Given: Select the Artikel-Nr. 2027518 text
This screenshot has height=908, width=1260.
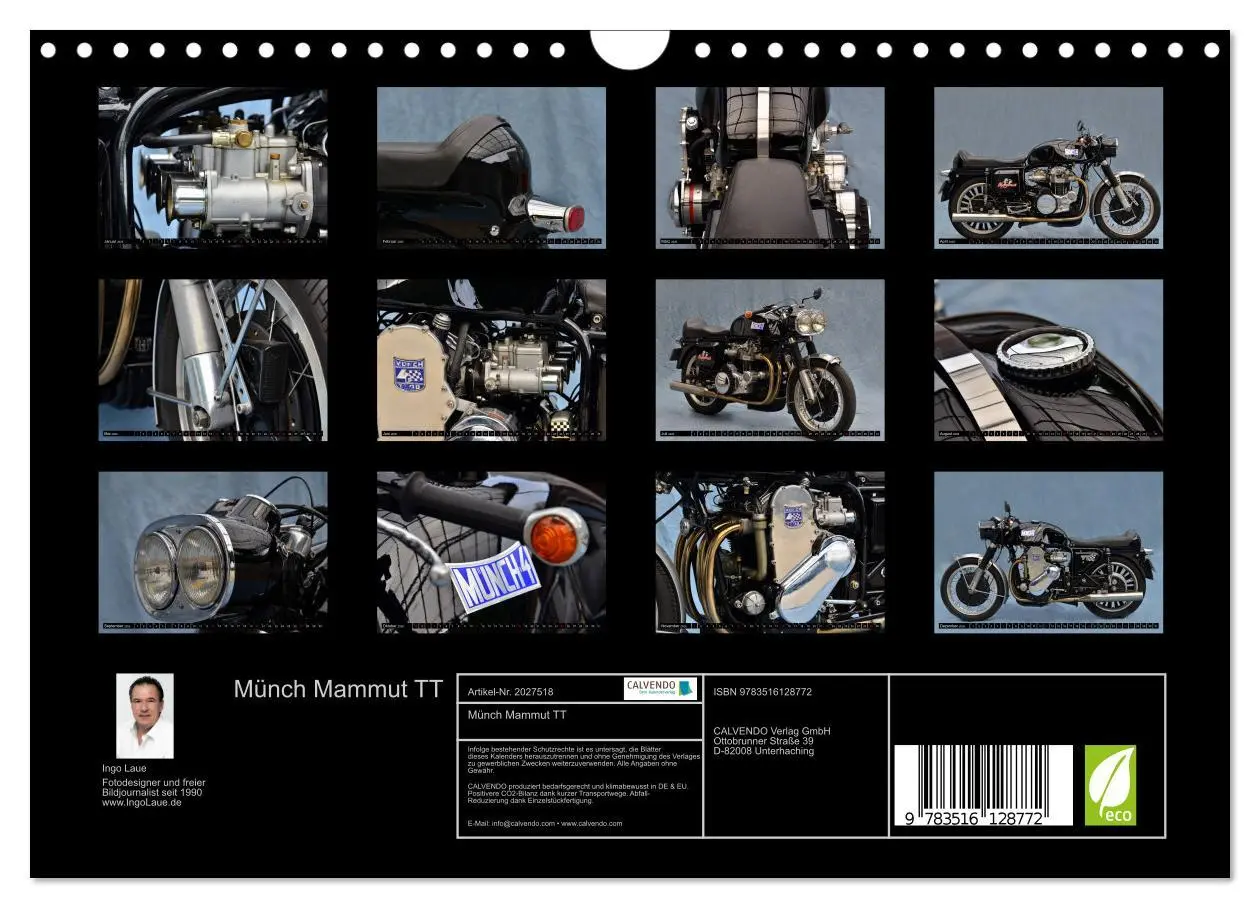Looking at the screenshot, I should click(510, 692).
